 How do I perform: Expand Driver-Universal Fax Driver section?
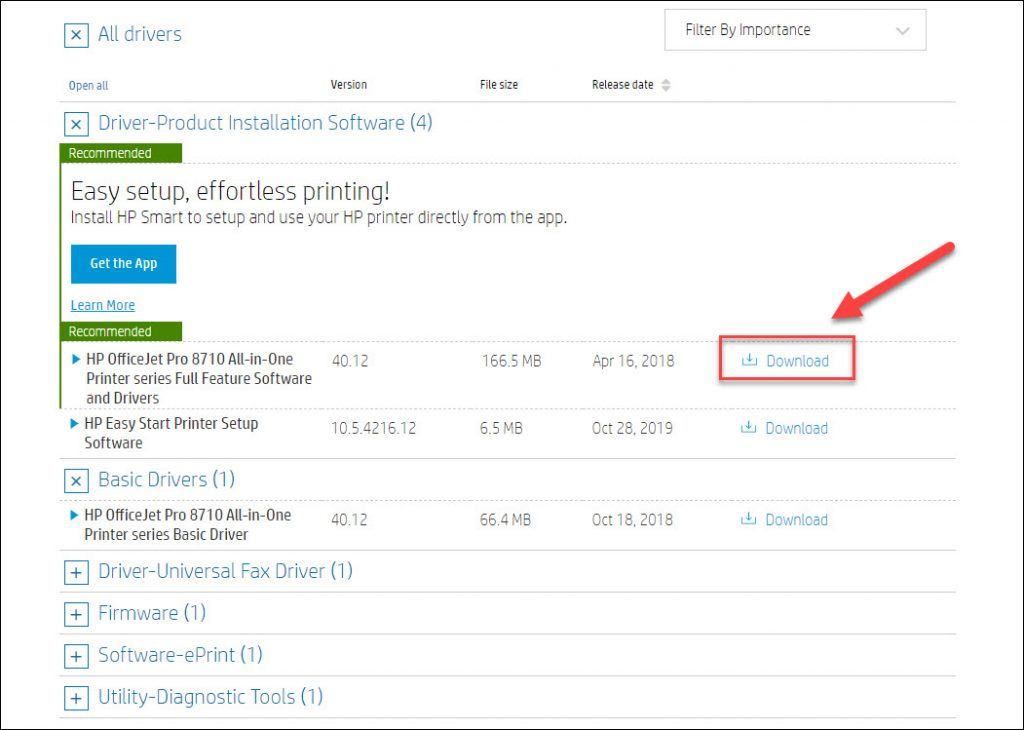(76, 573)
